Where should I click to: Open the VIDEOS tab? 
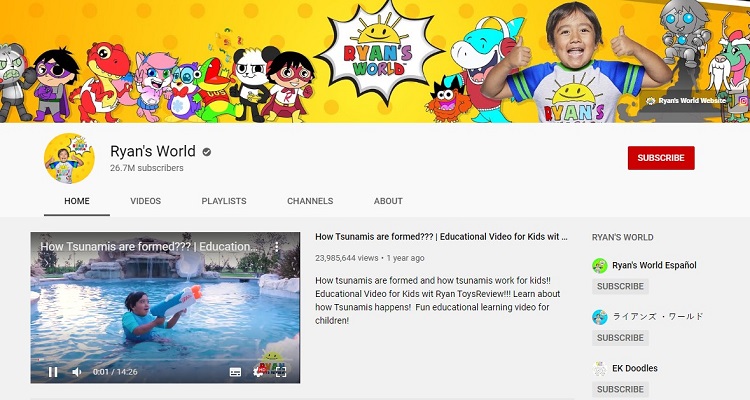pos(145,201)
